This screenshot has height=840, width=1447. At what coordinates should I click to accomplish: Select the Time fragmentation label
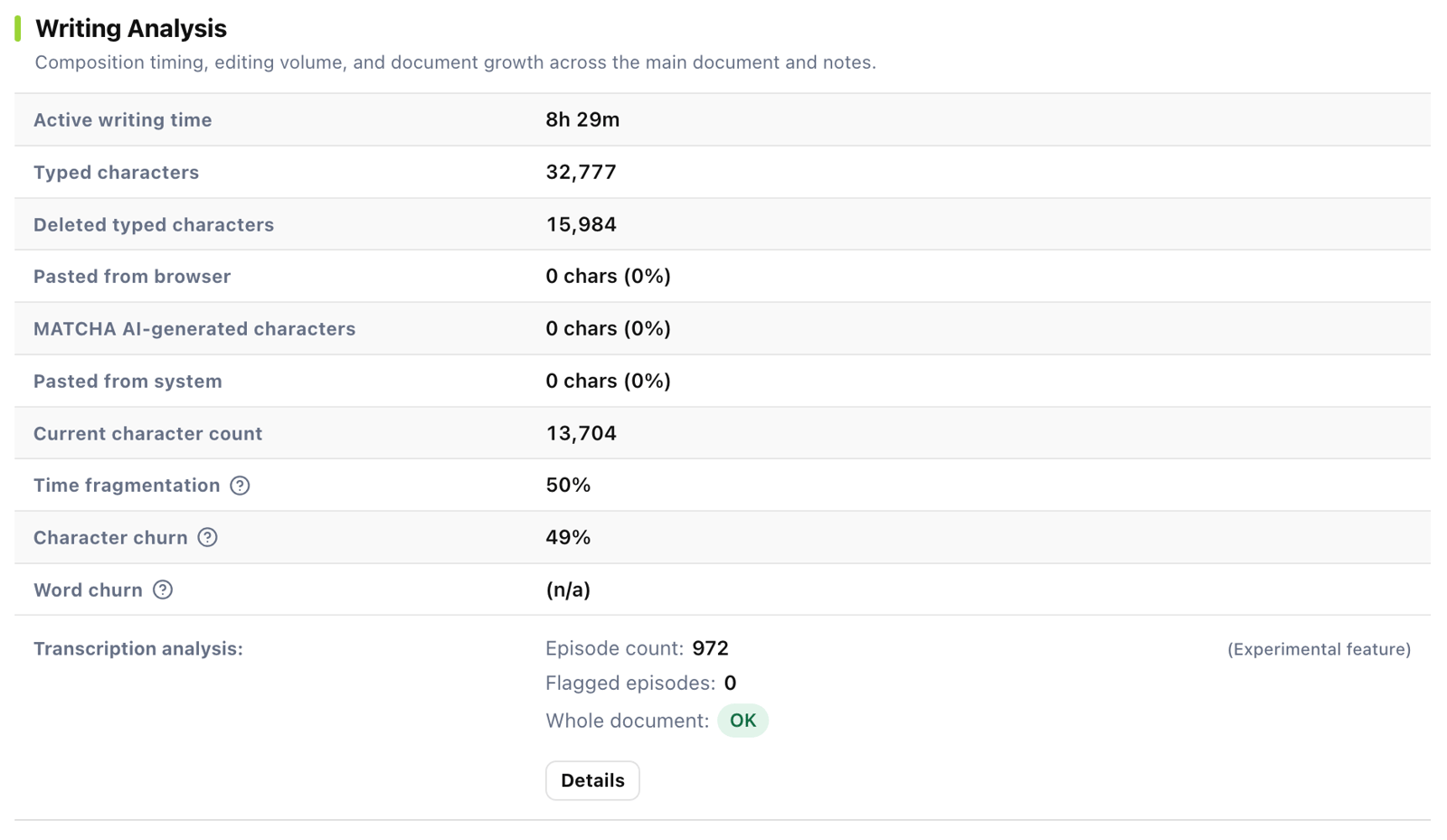click(127, 486)
